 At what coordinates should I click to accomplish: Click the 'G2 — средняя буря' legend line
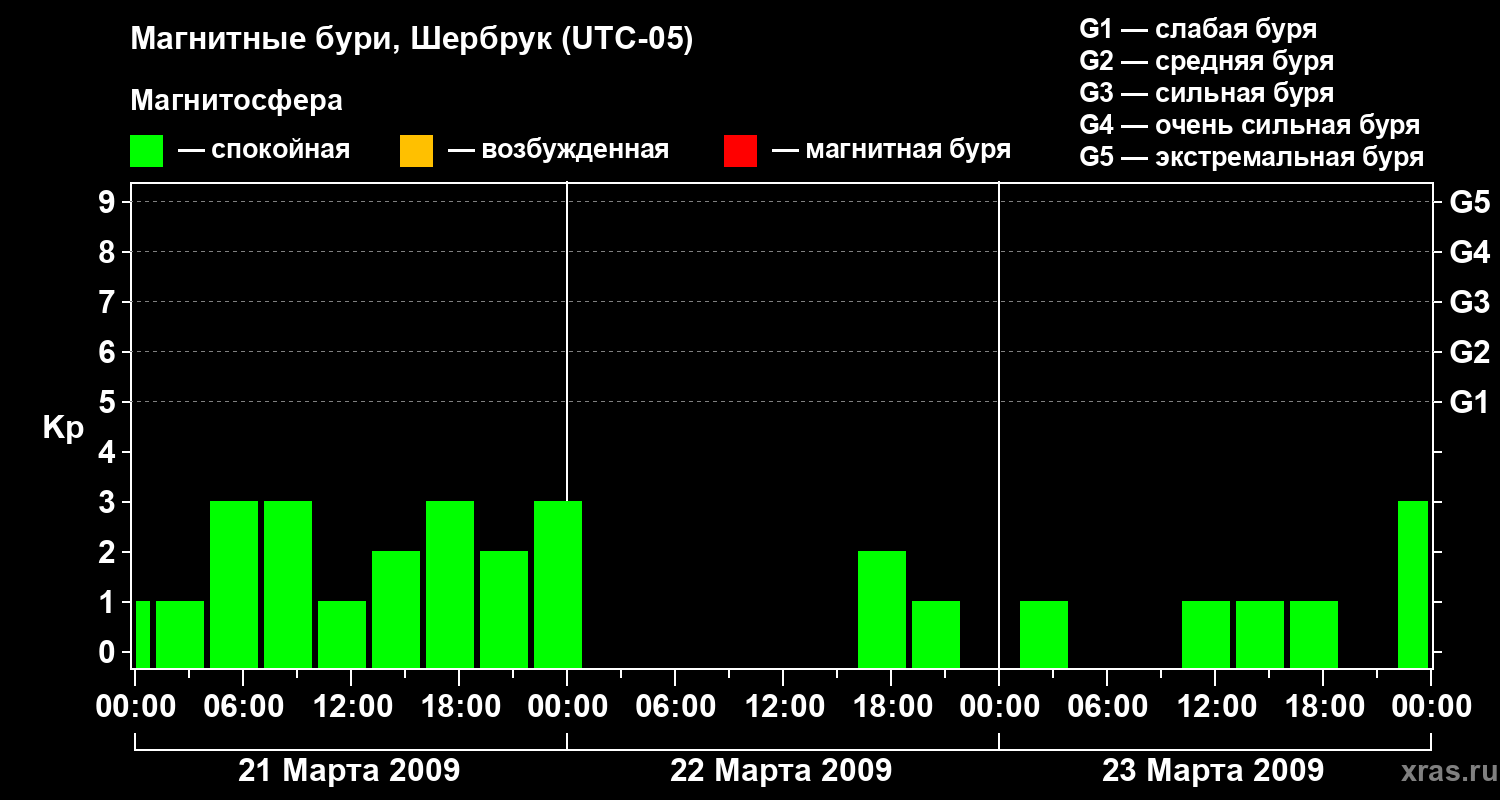[1207, 61]
